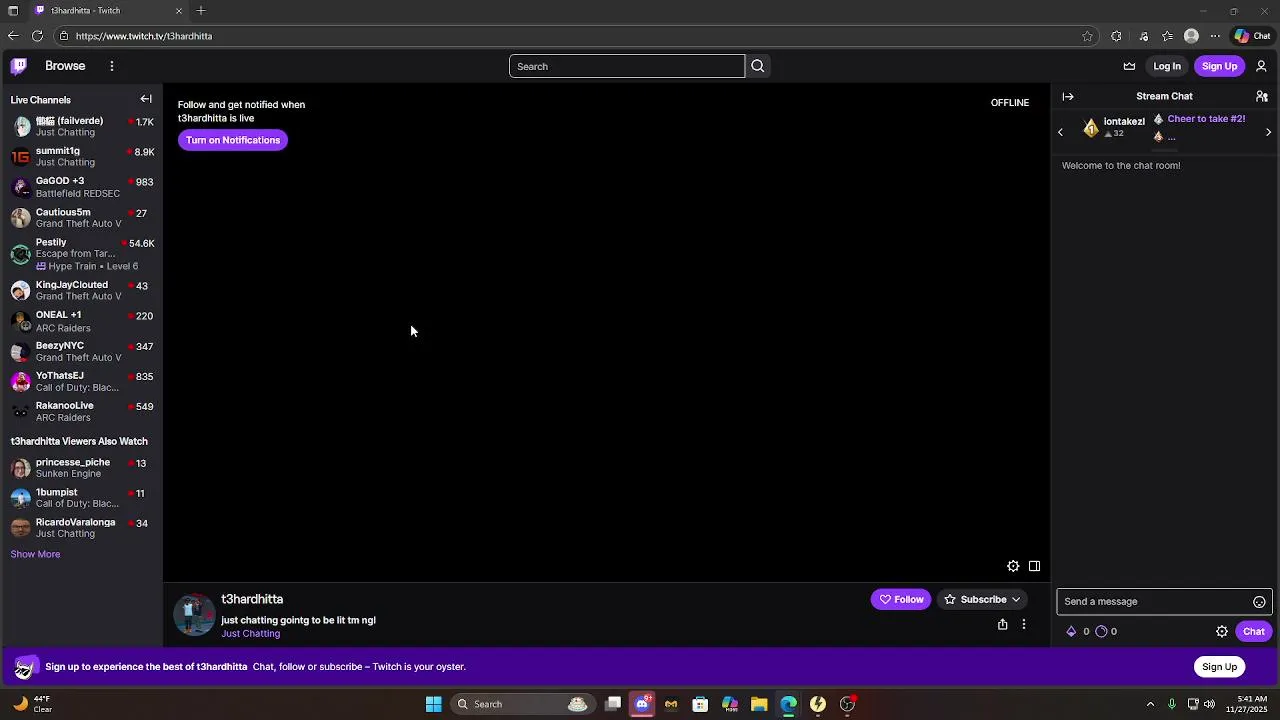Open browser settings and more menu
Image resolution: width=1280 pixels, height=720 pixels.
pos(1215,36)
